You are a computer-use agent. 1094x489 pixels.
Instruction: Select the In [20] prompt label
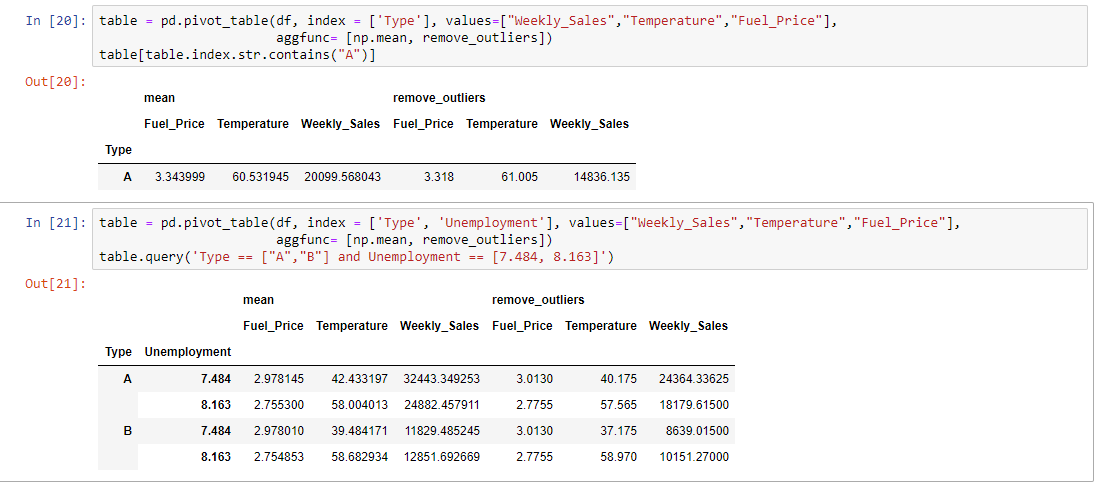tap(56, 21)
